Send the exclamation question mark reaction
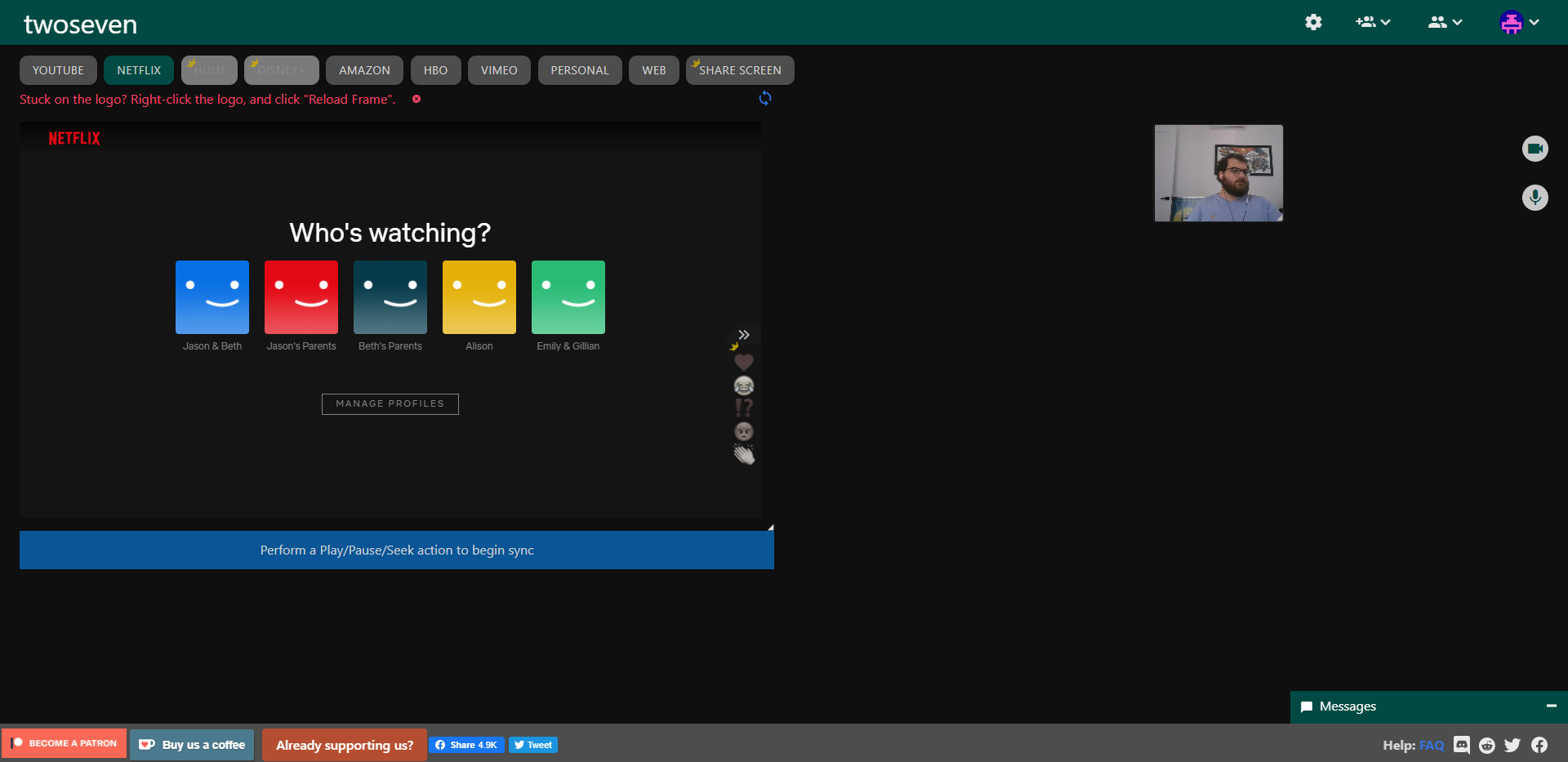Viewport: 1568px width, 762px height. (x=744, y=408)
